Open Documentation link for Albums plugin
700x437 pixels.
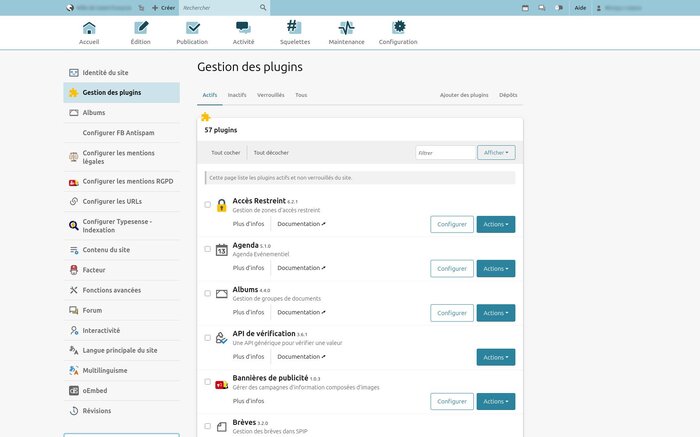coord(301,312)
